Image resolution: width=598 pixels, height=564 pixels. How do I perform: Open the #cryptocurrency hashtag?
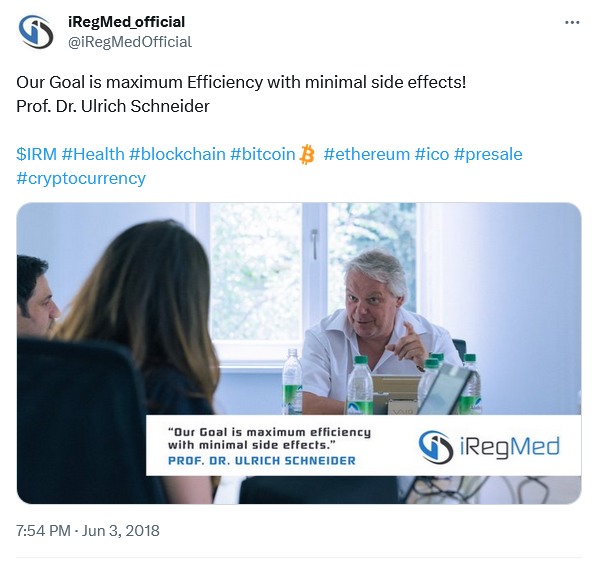click(x=81, y=178)
